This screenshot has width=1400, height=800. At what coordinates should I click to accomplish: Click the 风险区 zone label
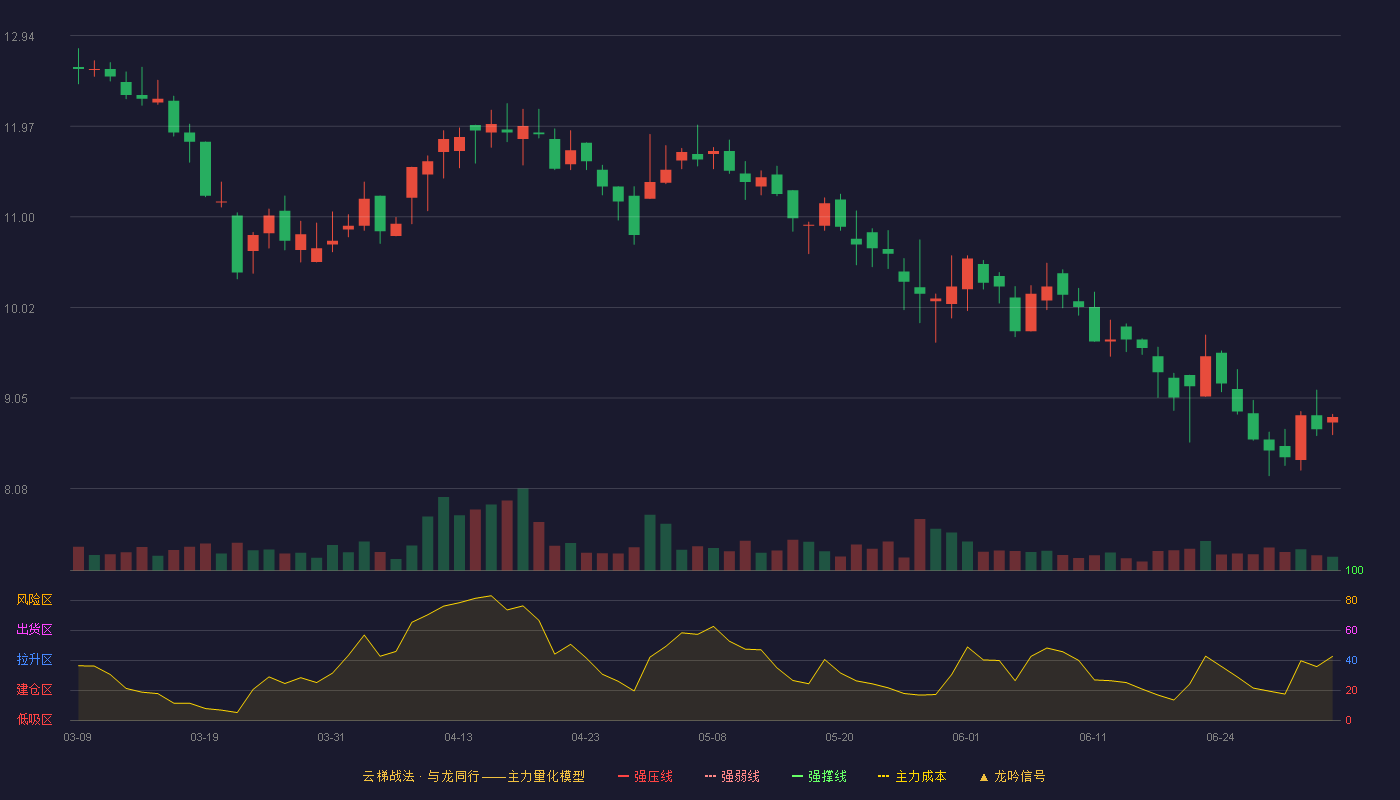(x=34, y=600)
